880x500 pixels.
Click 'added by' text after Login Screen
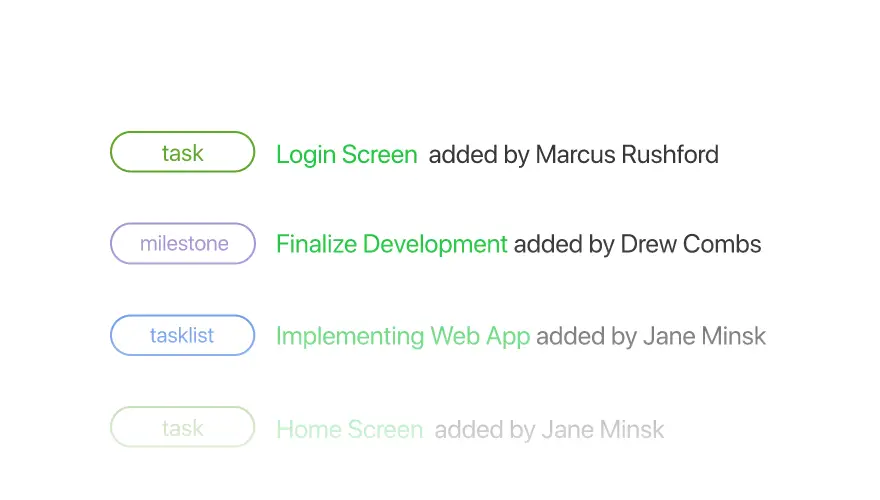click(x=479, y=155)
